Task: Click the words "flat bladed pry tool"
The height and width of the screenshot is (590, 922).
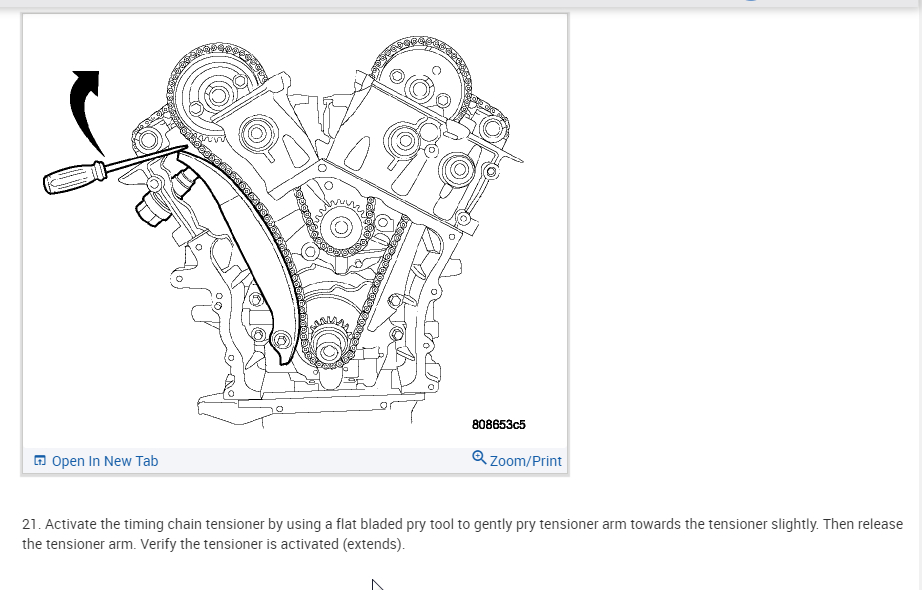Action: click(x=395, y=524)
